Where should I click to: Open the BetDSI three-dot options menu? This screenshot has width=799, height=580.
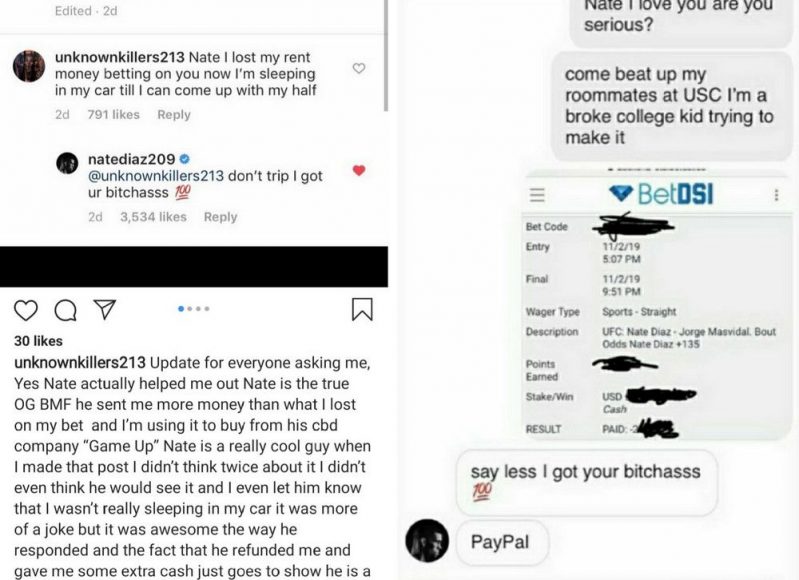coord(776,195)
